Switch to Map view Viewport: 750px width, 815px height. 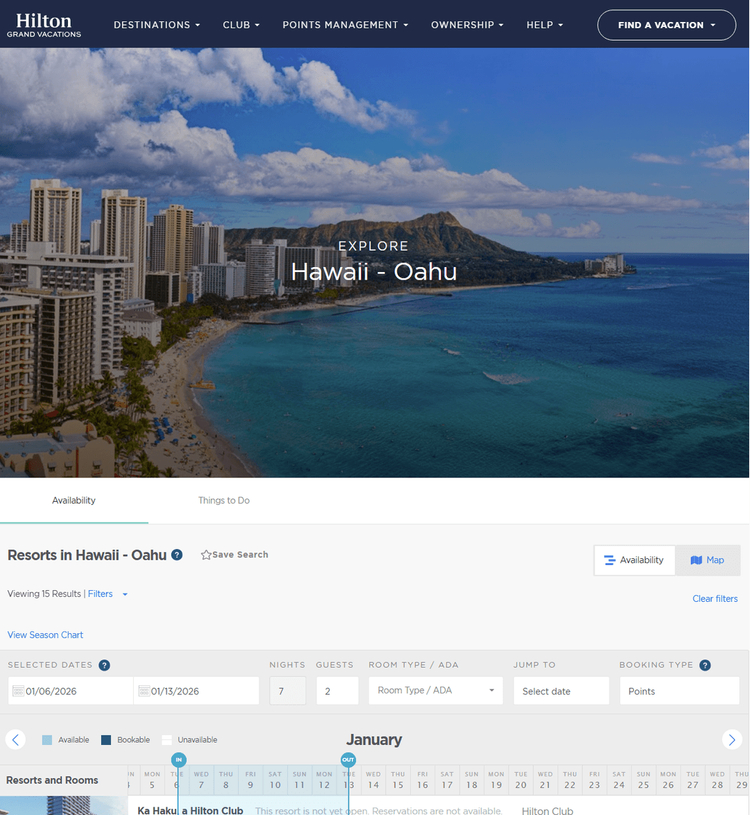(x=707, y=560)
